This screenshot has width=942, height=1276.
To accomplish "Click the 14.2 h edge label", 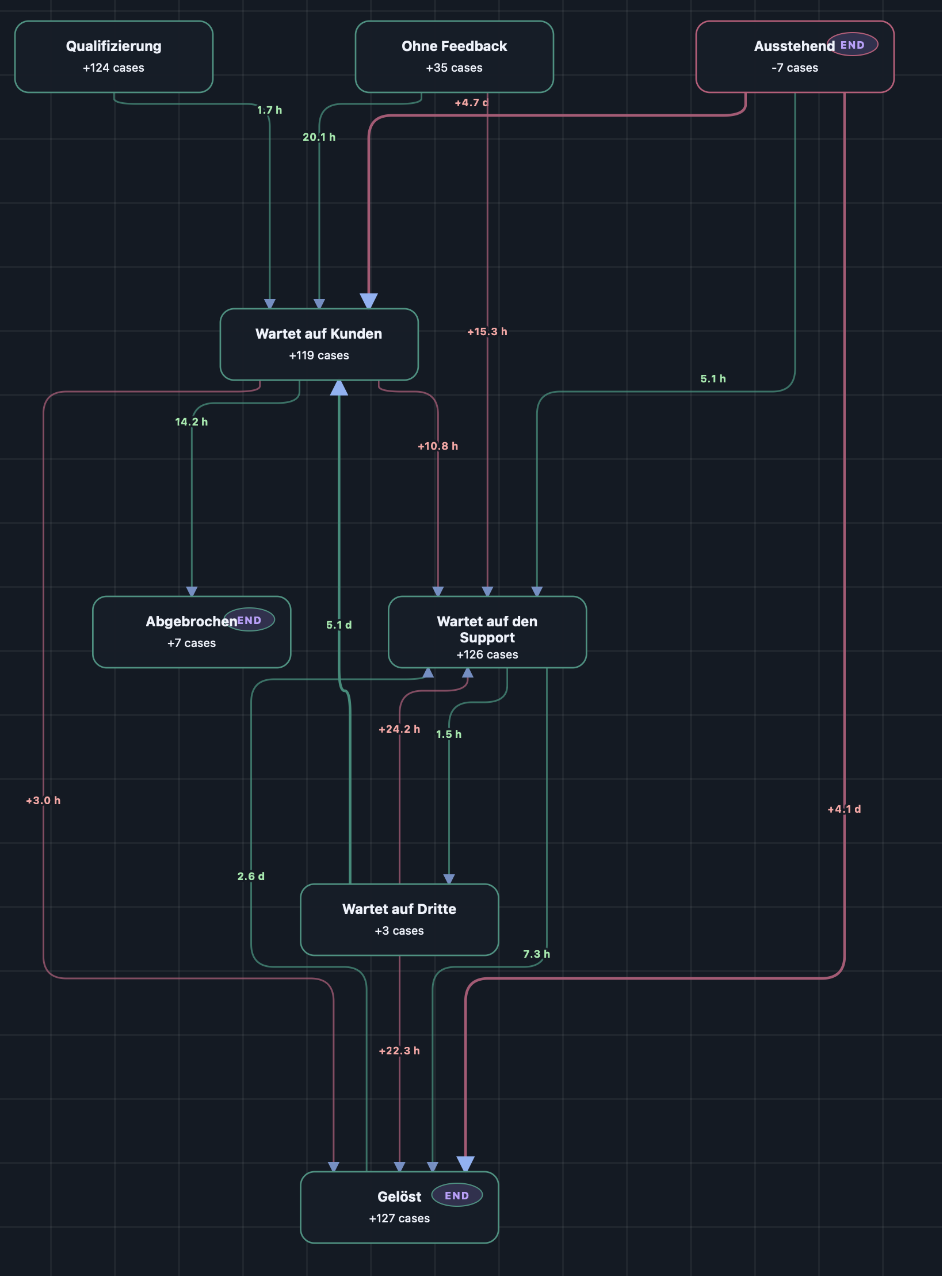I will (192, 422).
